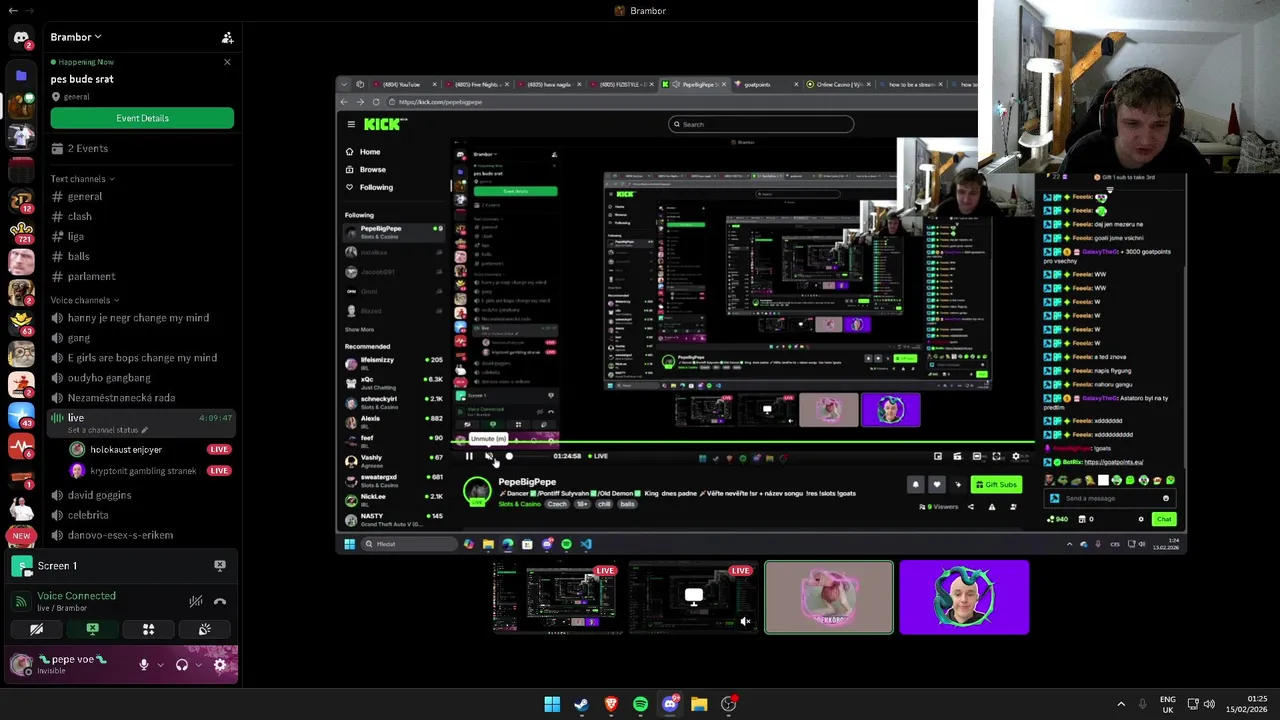Open Event Details for the event

(x=142, y=118)
